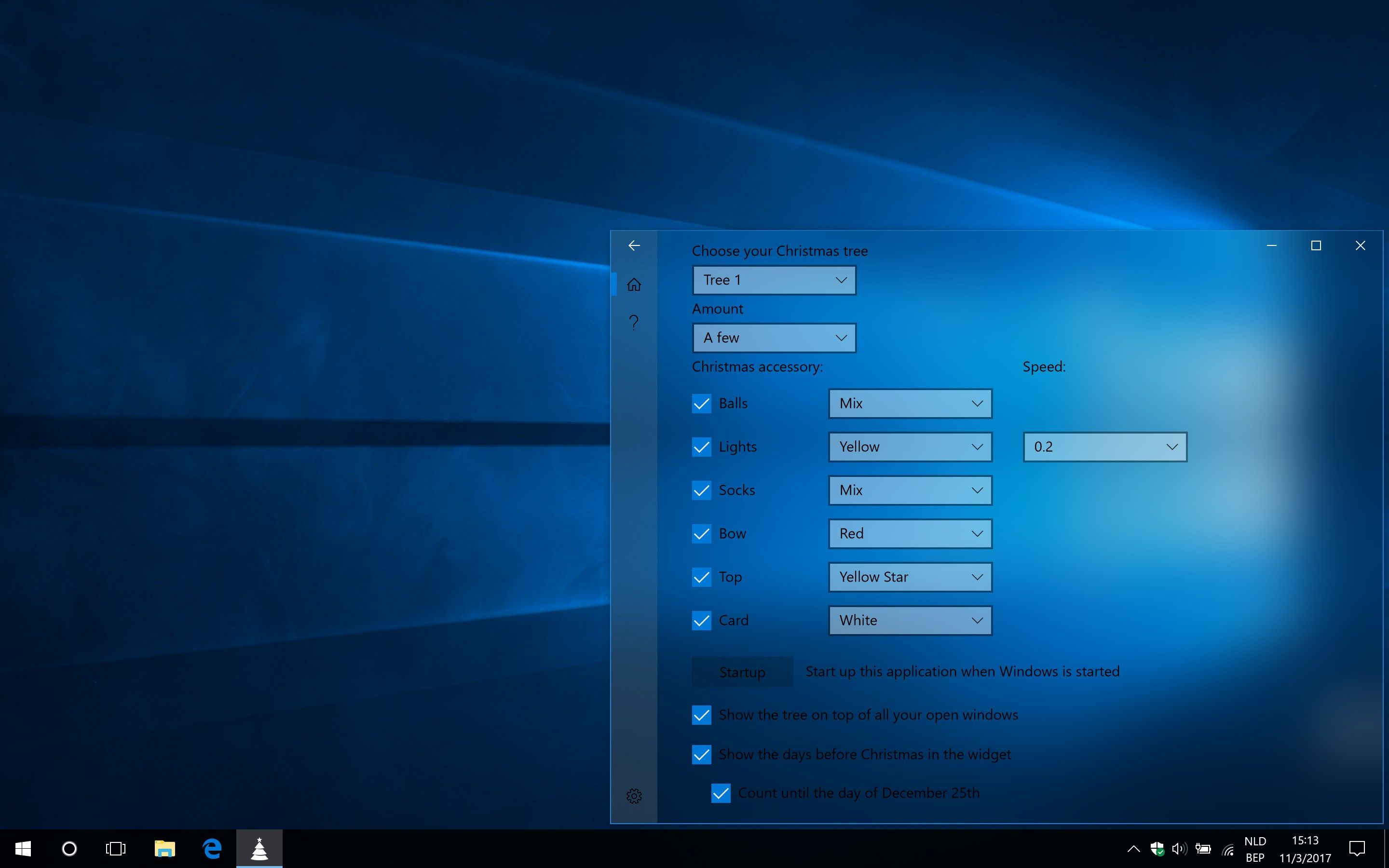Launch File Explorer from taskbar
This screenshot has width=1389, height=868.
165,849
